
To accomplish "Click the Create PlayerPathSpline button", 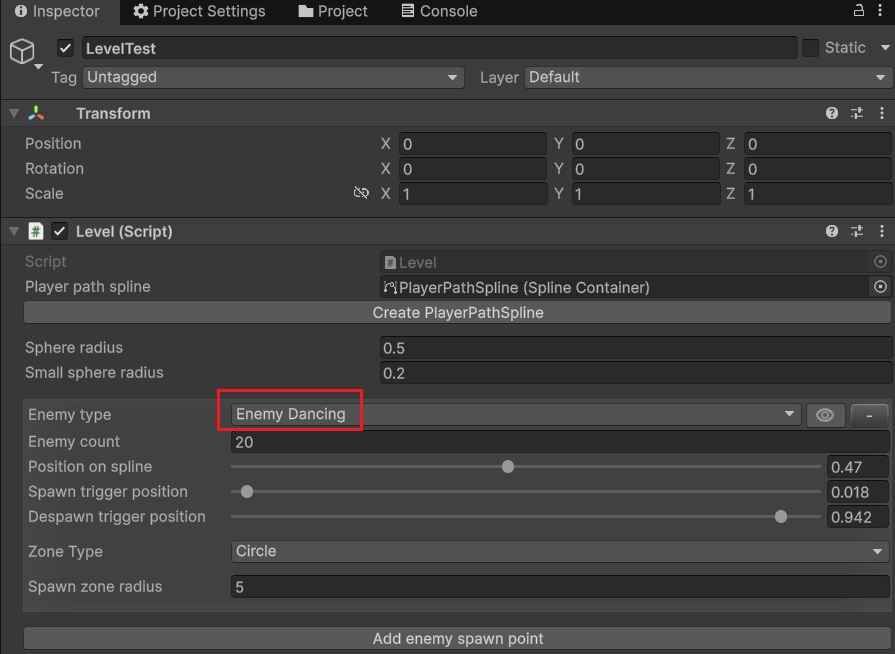I will (457, 313).
